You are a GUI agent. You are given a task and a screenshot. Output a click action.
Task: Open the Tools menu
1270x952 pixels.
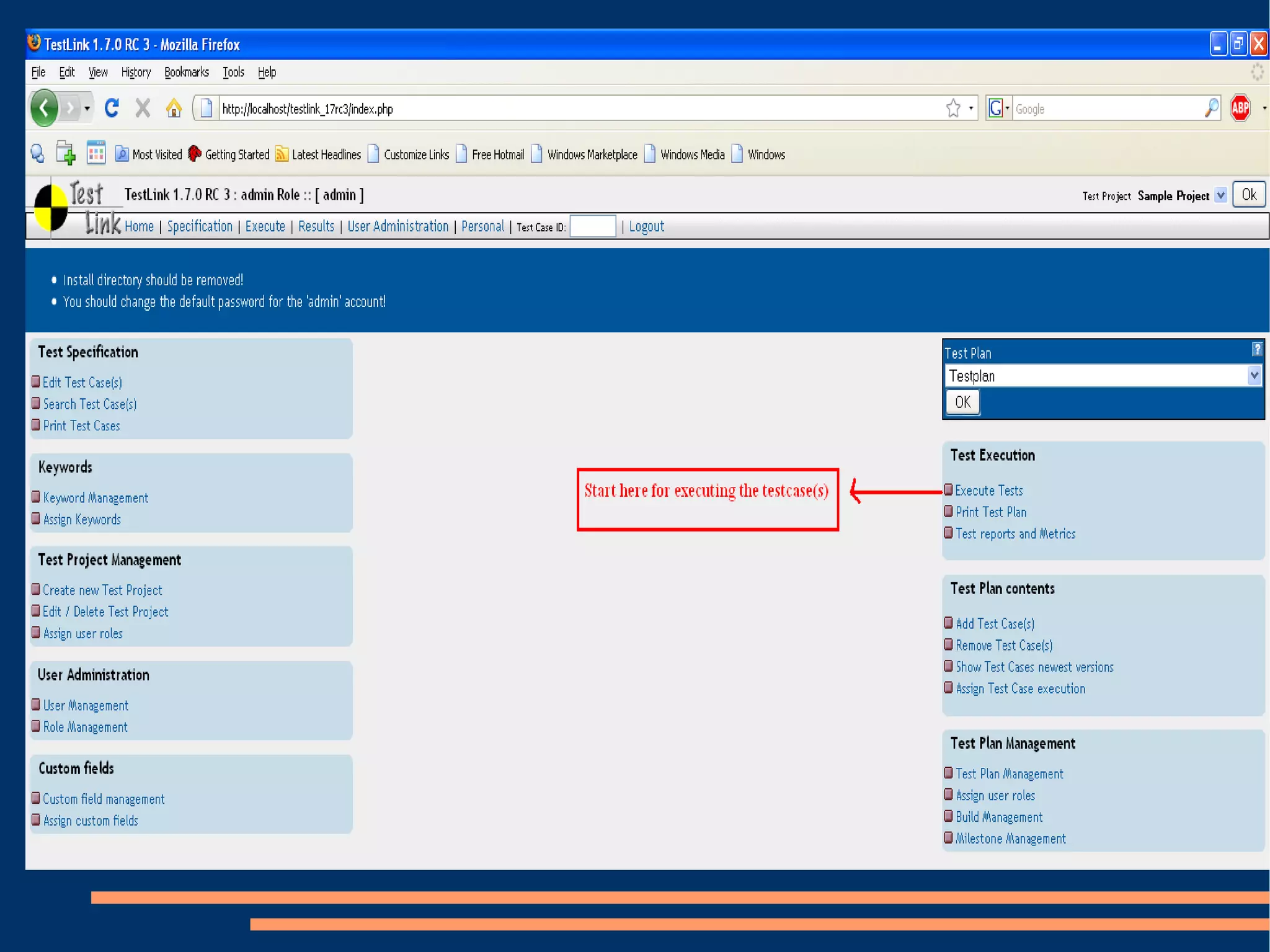click(x=234, y=72)
